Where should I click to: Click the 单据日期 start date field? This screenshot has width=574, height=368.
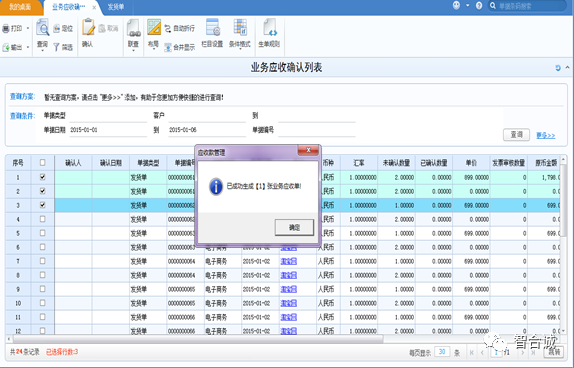[108, 130]
